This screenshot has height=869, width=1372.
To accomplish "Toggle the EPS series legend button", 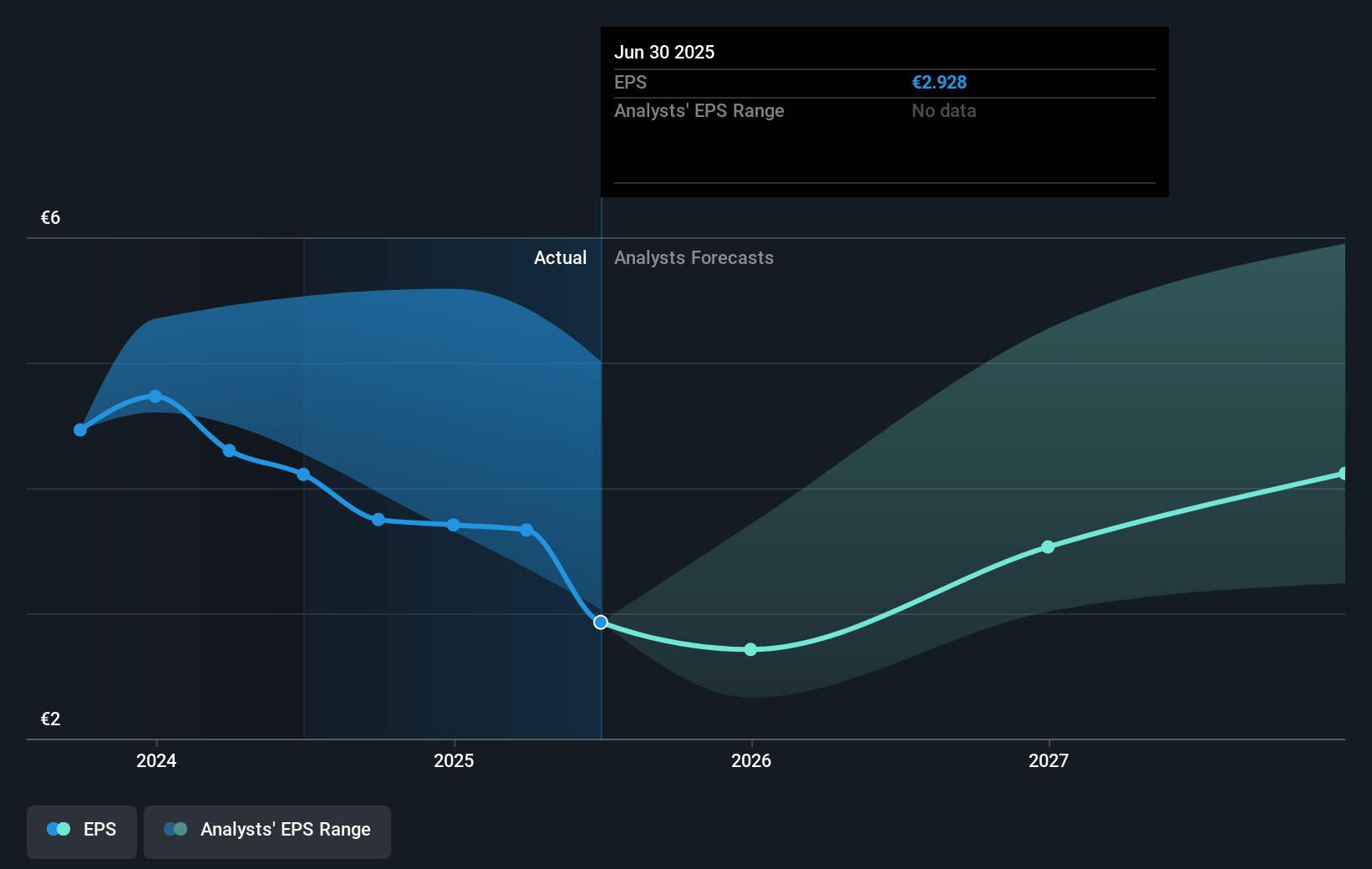I will pos(82,831).
